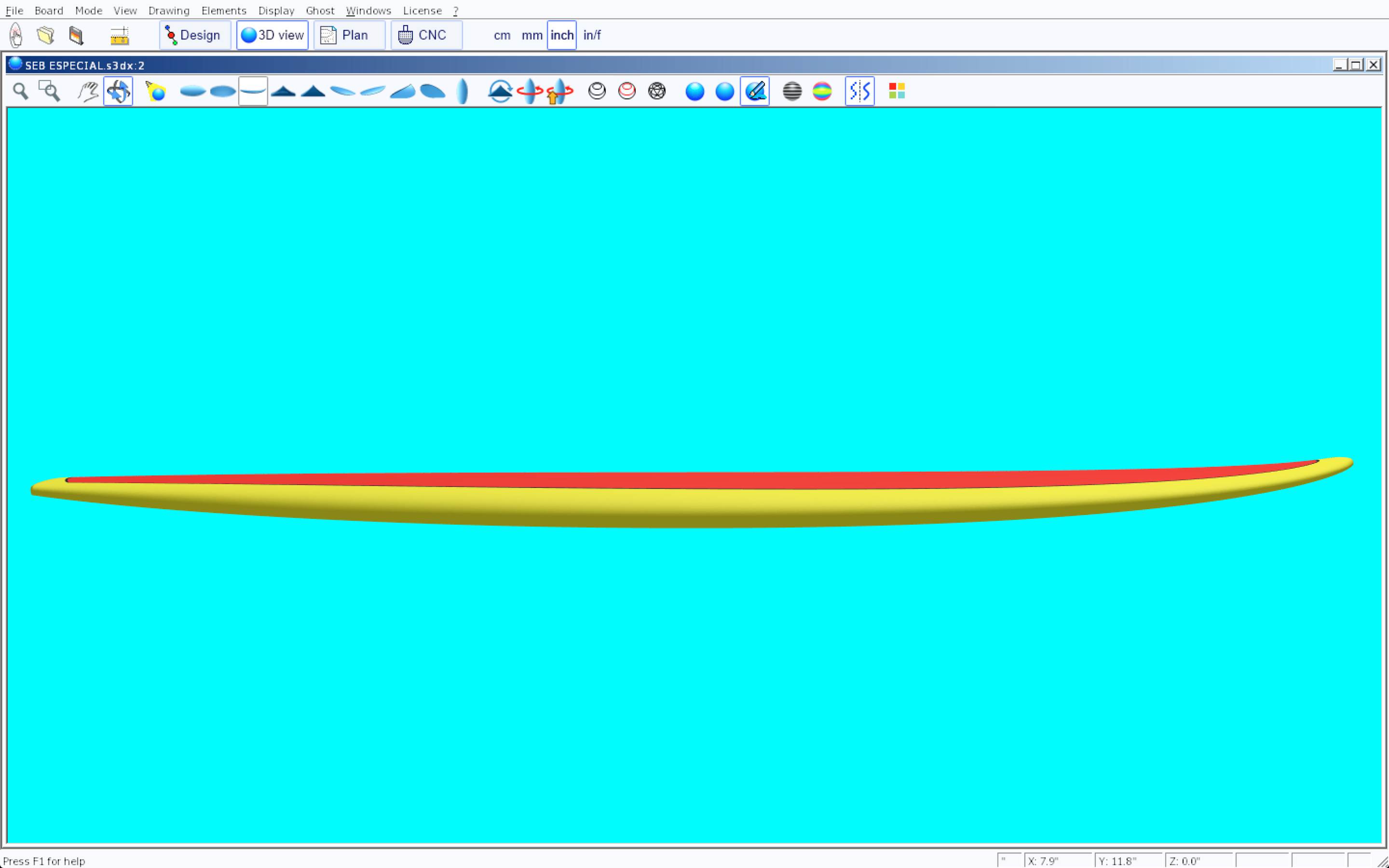Open the CNC view button
Viewport: 1389px width, 868px height.
[426, 36]
